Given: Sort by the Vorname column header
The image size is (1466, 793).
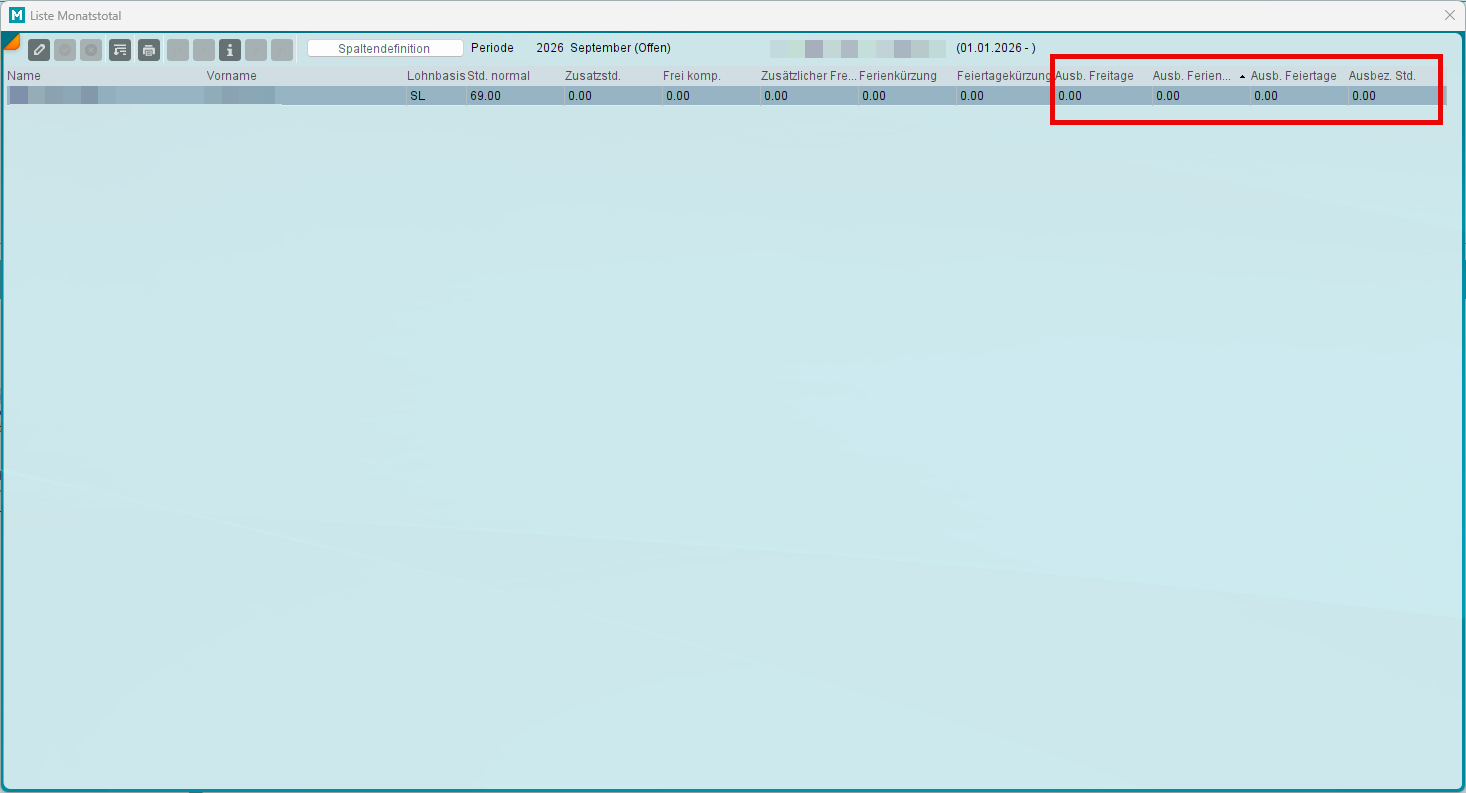Looking at the screenshot, I should [232, 76].
